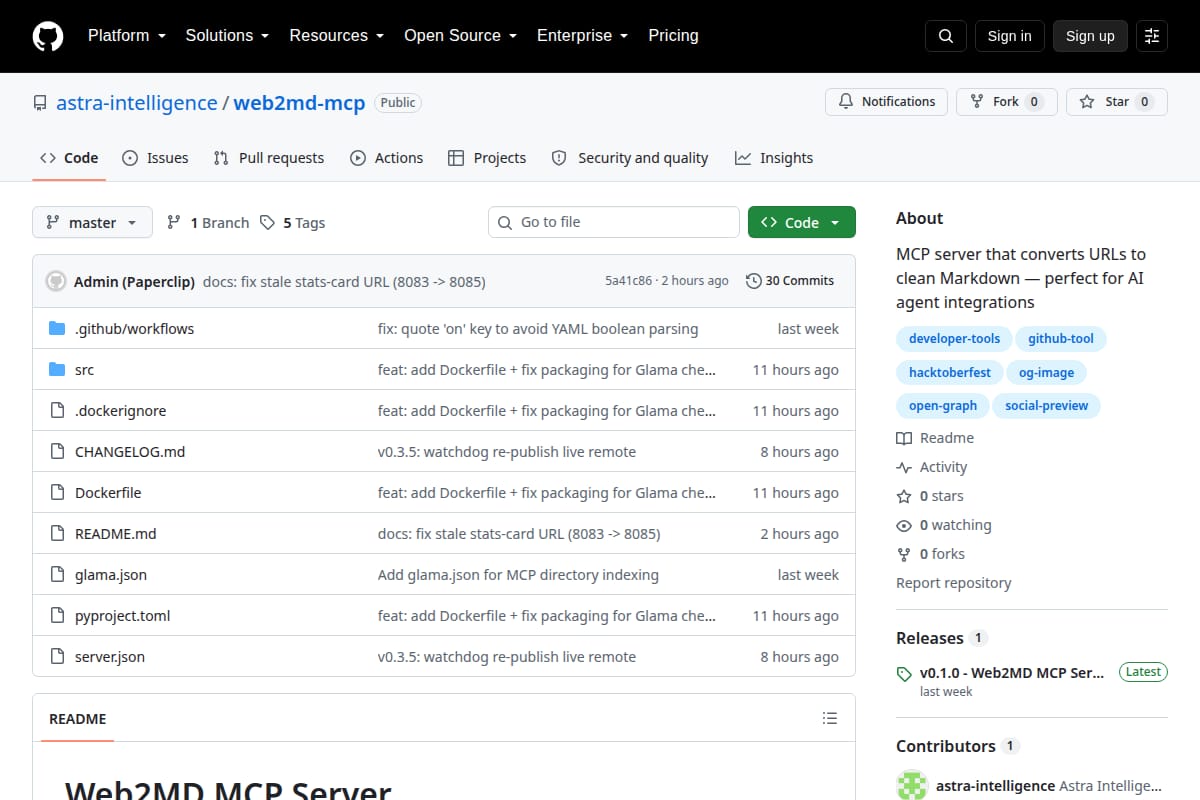This screenshot has width=1200, height=800.
Task: Click the .dockerignore file icon
Action: pyautogui.click(x=57, y=411)
